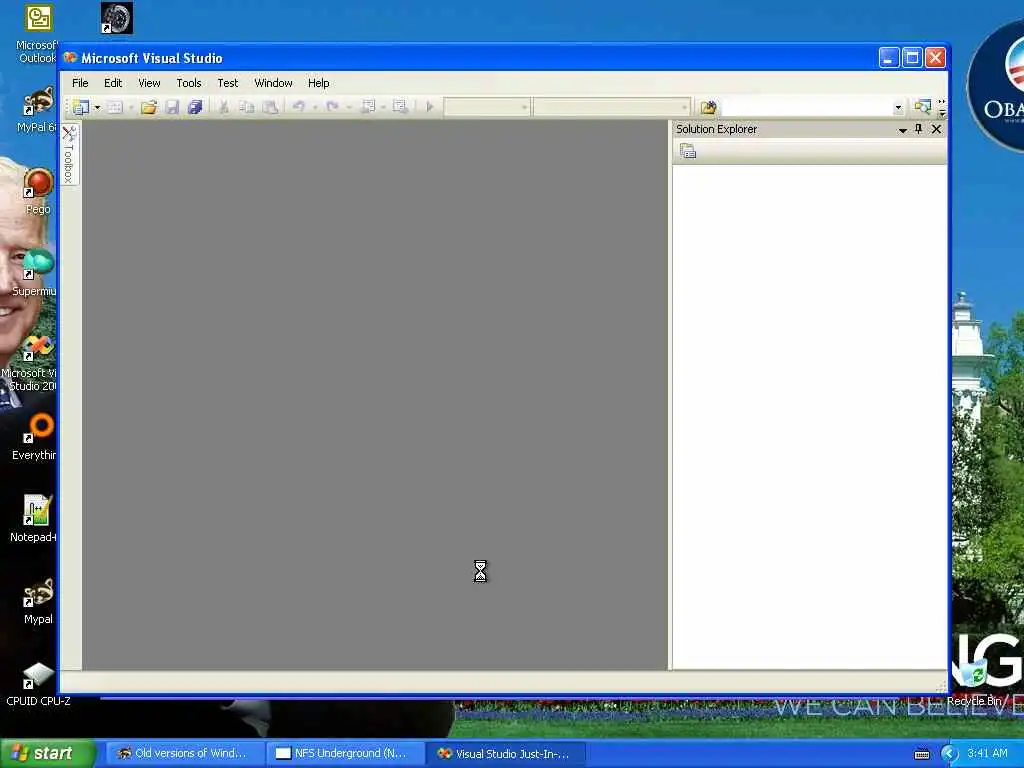Open the Window menu
1024x768 pixels.
273,83
